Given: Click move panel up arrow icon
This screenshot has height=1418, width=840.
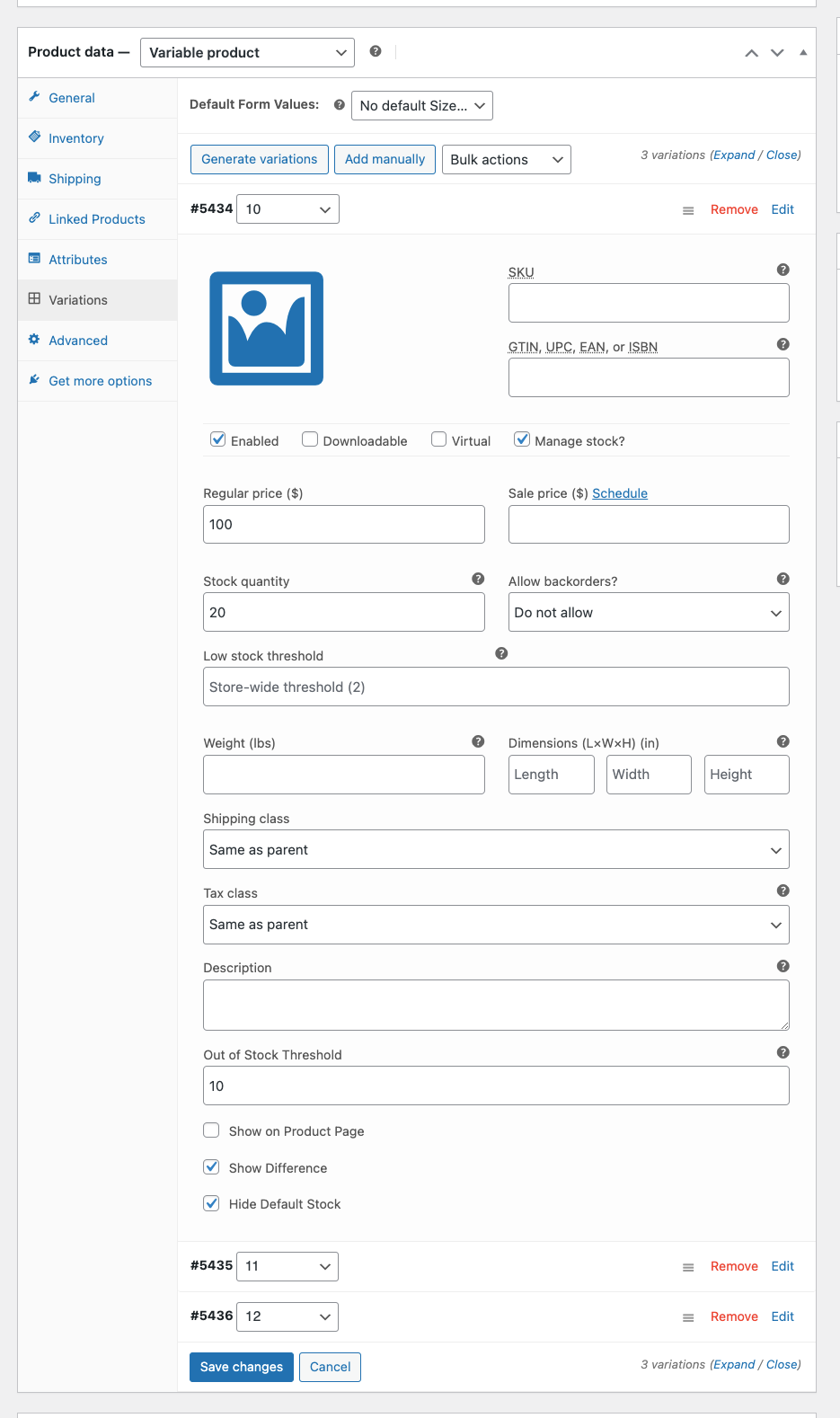Looking at the screenshot, I should (751, 53).
